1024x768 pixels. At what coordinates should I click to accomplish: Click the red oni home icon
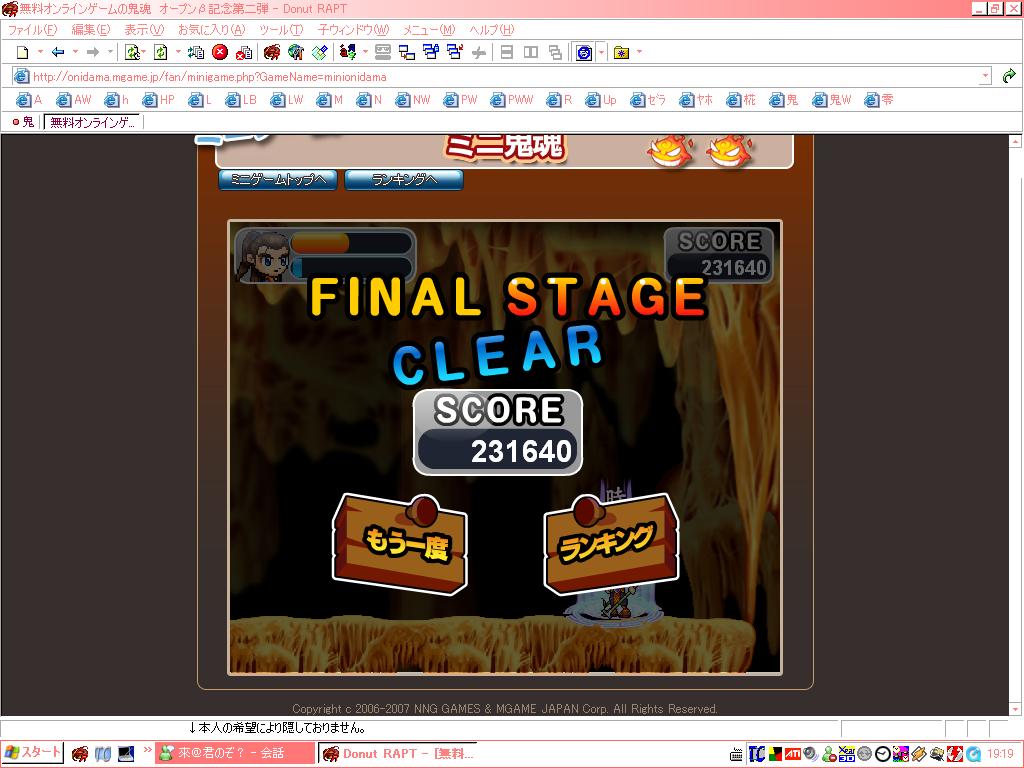pos(272,52)
